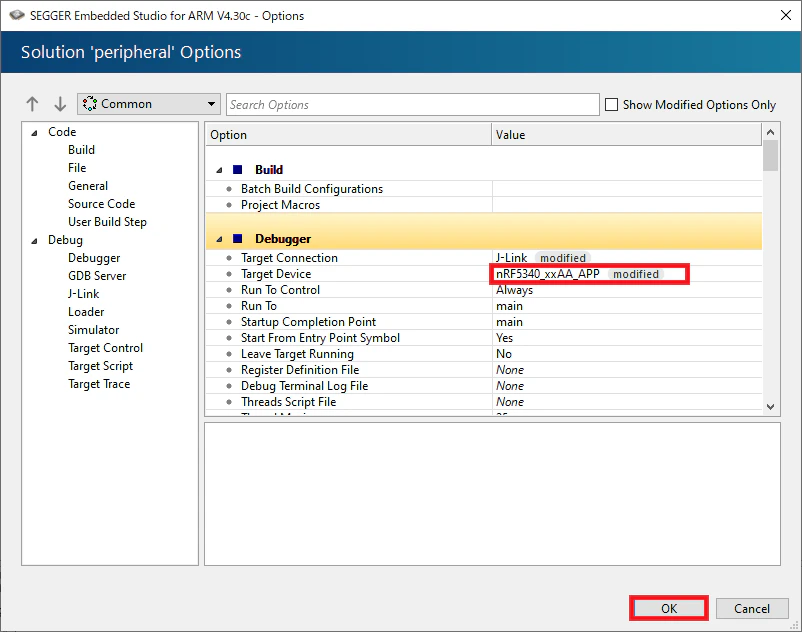This screenshot has height=632, width=802.
Task: Click the Debugger group blue square icon
Action: click(x=237, y=238)
